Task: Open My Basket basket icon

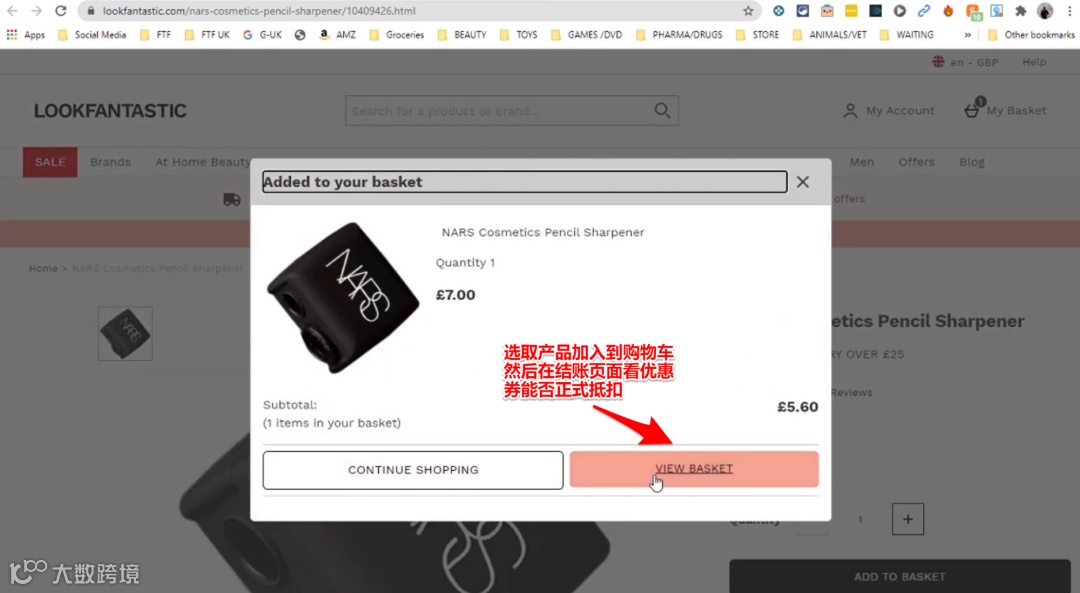Action: click(x=972, y=109)
